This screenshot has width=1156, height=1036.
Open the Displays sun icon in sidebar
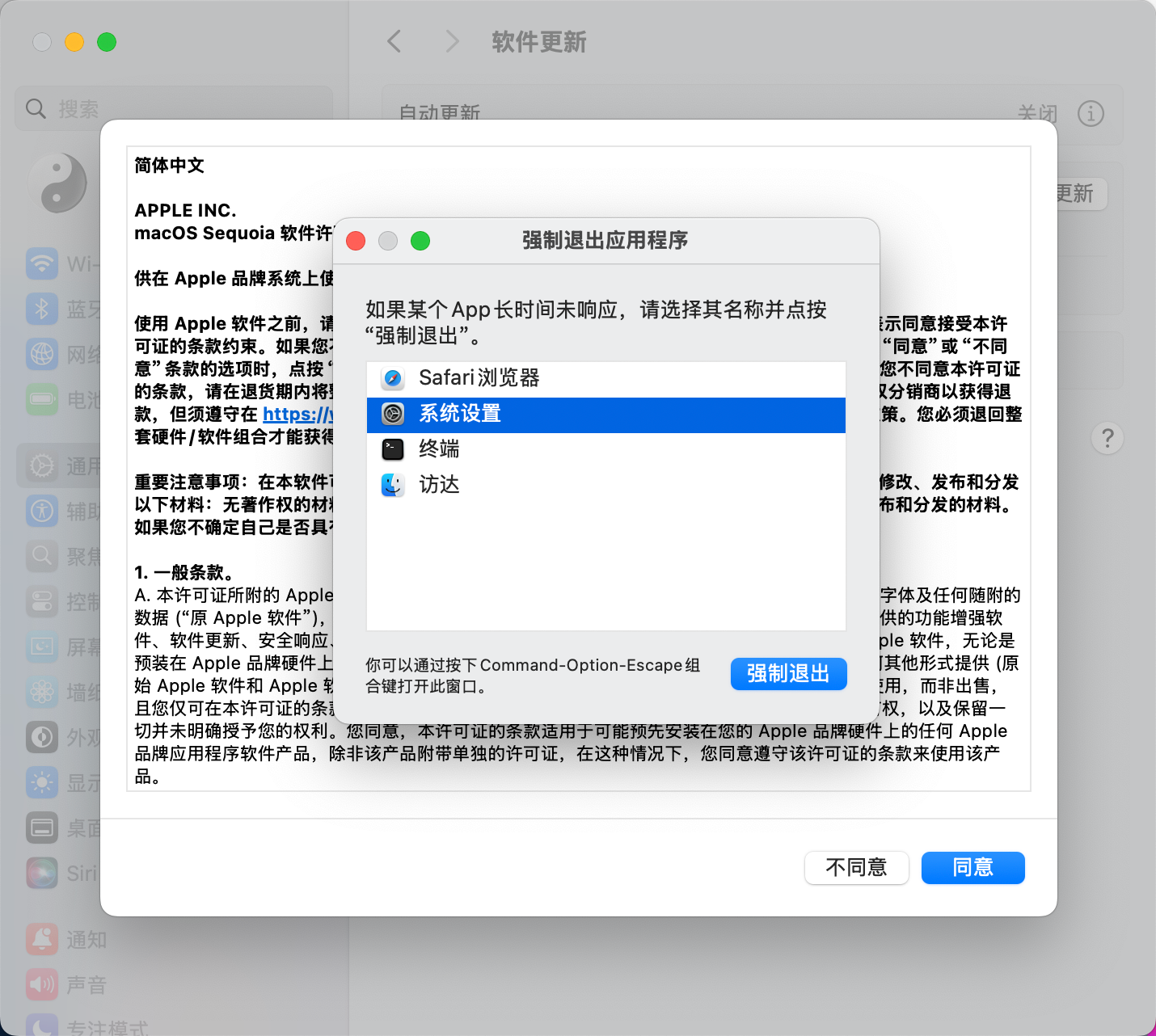point(42,782)
